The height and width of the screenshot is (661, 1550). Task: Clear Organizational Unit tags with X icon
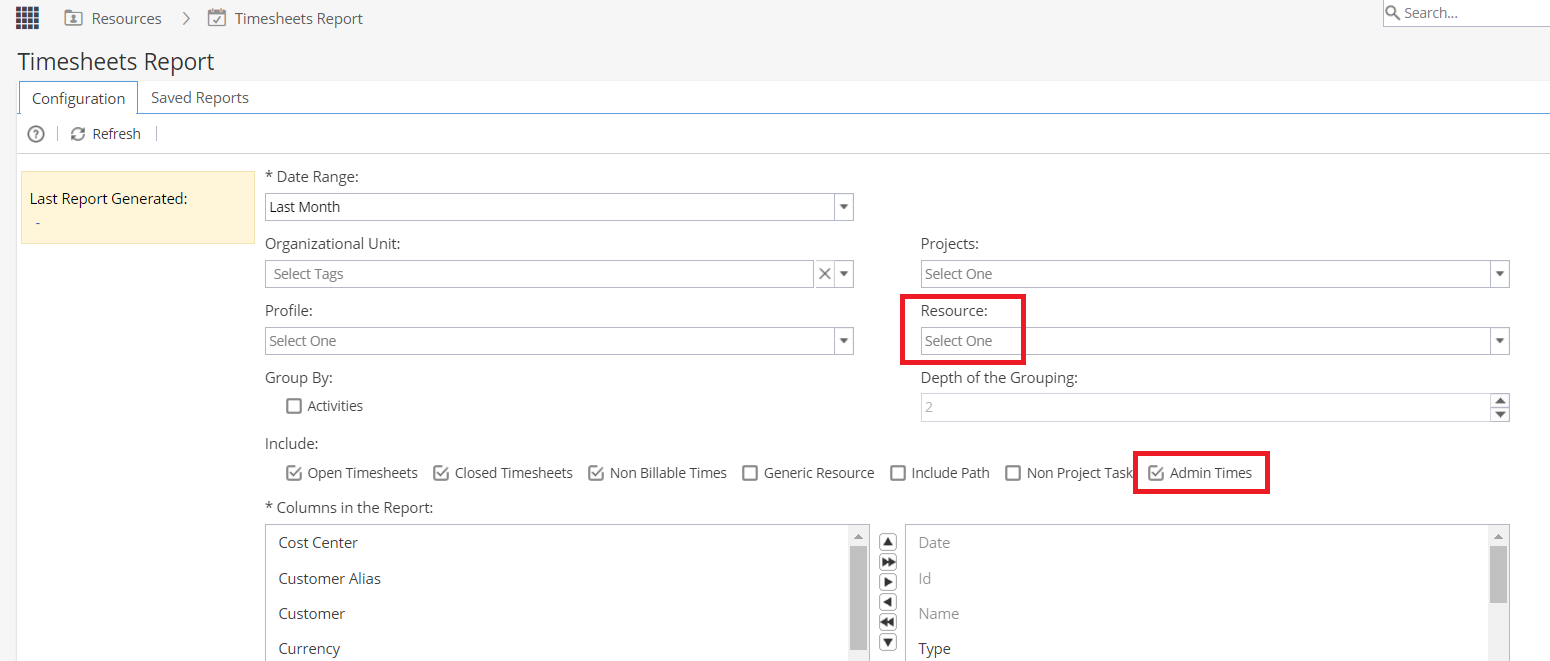825,274
